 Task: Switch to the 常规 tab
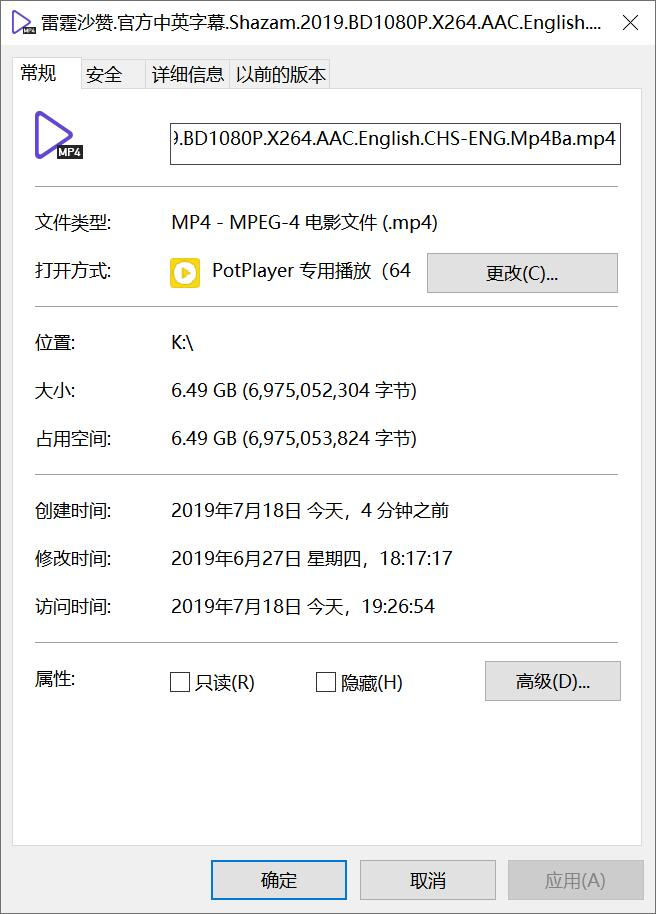pos(40,73)
